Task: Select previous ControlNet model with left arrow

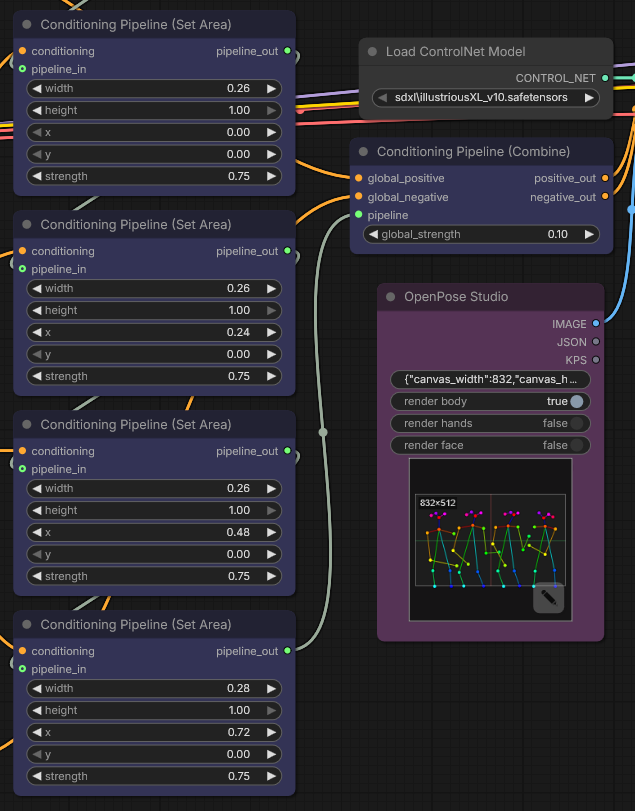Action: point(380,98)
